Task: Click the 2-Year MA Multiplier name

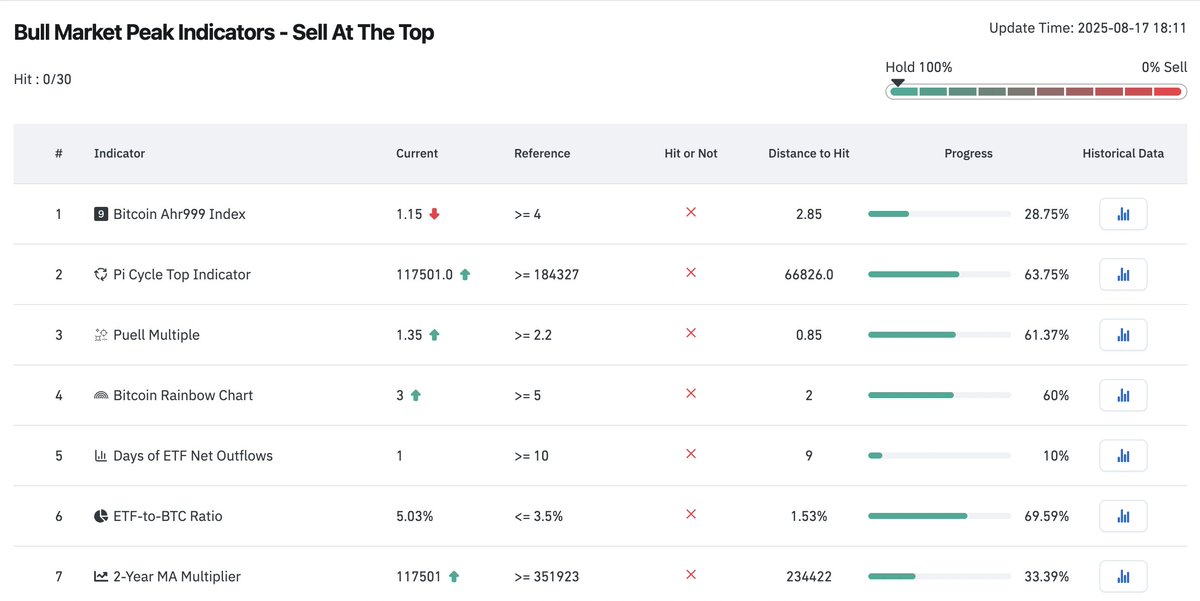Action: (x=177, y=576)
